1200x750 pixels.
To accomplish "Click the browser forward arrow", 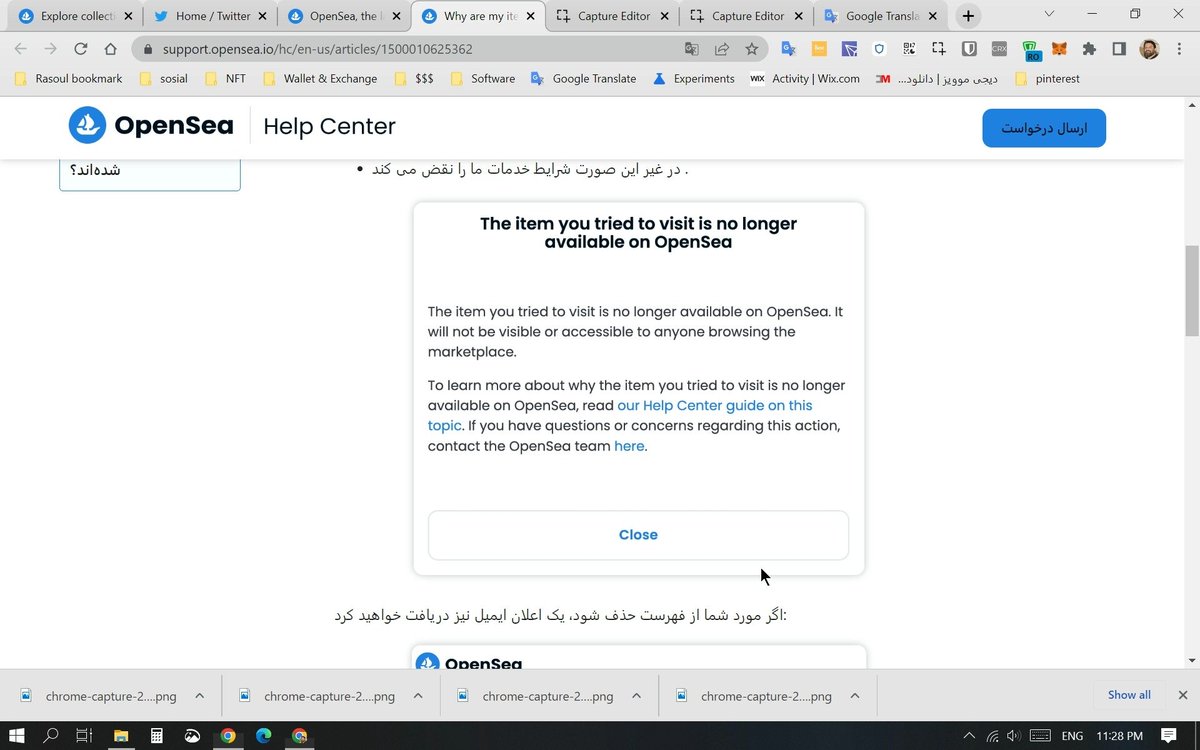I will (51, 49).
